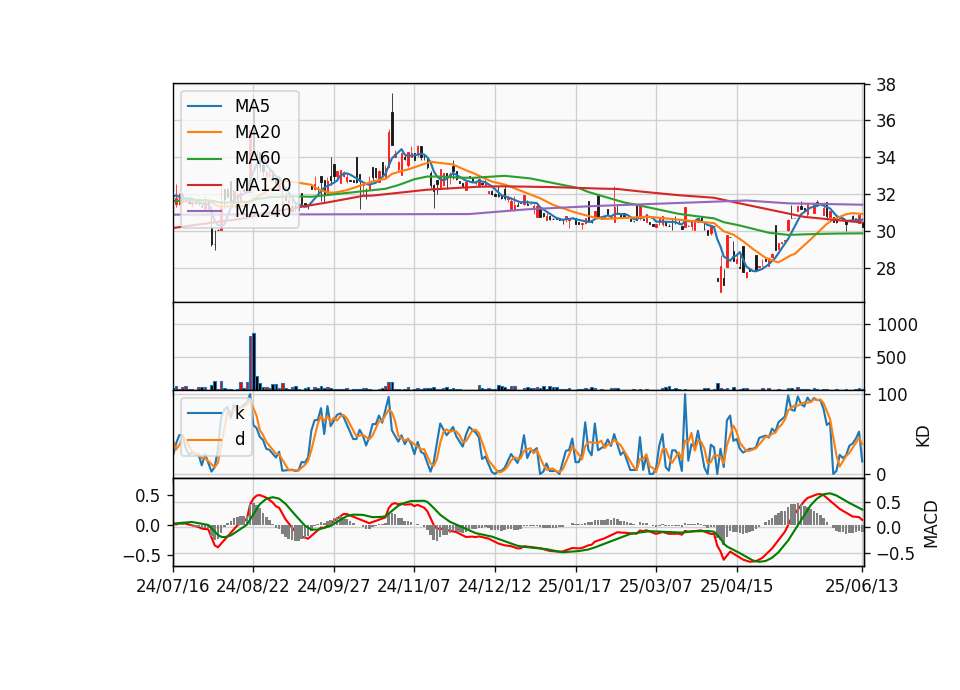Click the 25/04/15 date axis label
This screenshot has width=960, height=690.
737,586
